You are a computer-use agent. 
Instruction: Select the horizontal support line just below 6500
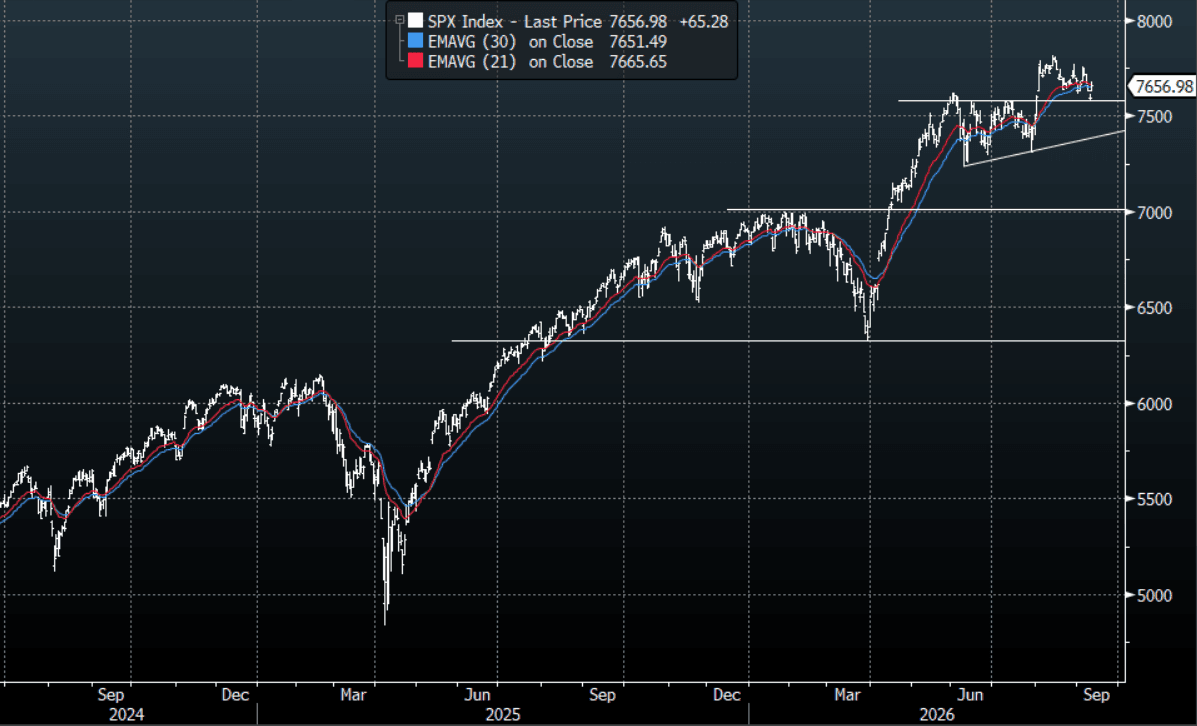click(x=789, y=340)
